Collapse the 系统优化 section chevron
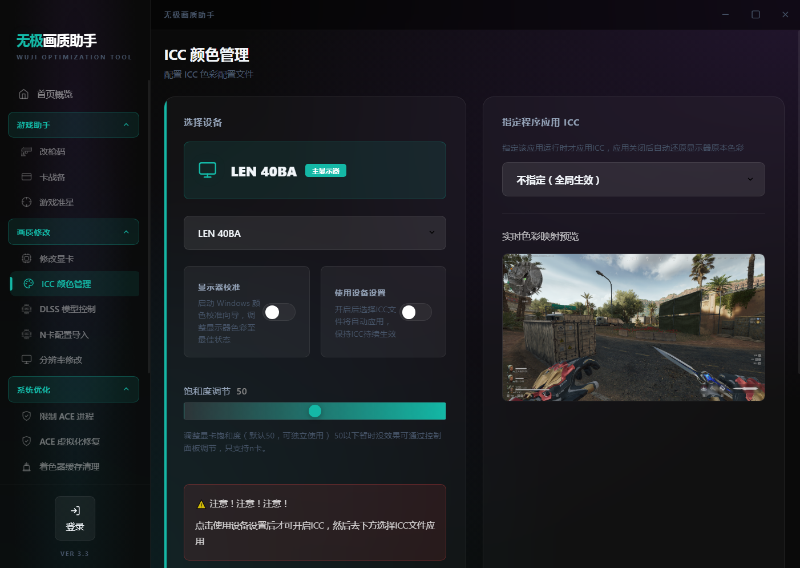The width and height of the screenshot is (800, 568). (x=125, y=389)
